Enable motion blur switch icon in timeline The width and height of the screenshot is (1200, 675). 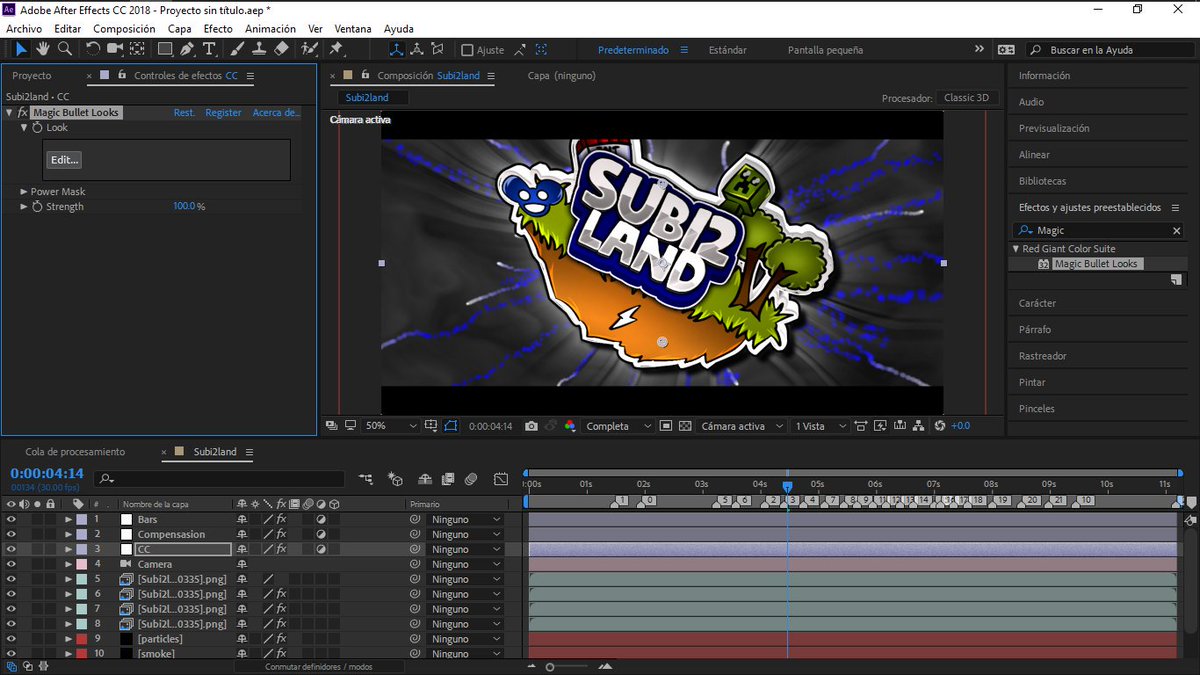[x=472, y=479]
